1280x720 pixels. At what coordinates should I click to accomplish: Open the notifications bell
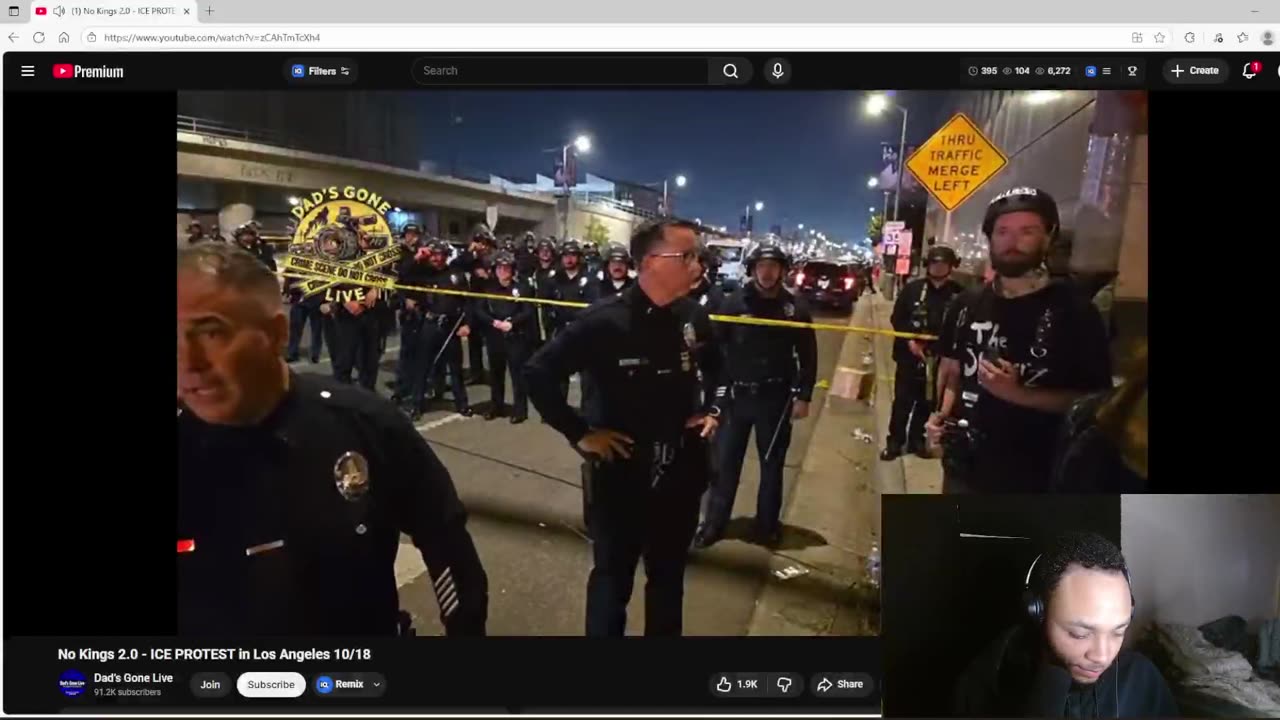1250,71
